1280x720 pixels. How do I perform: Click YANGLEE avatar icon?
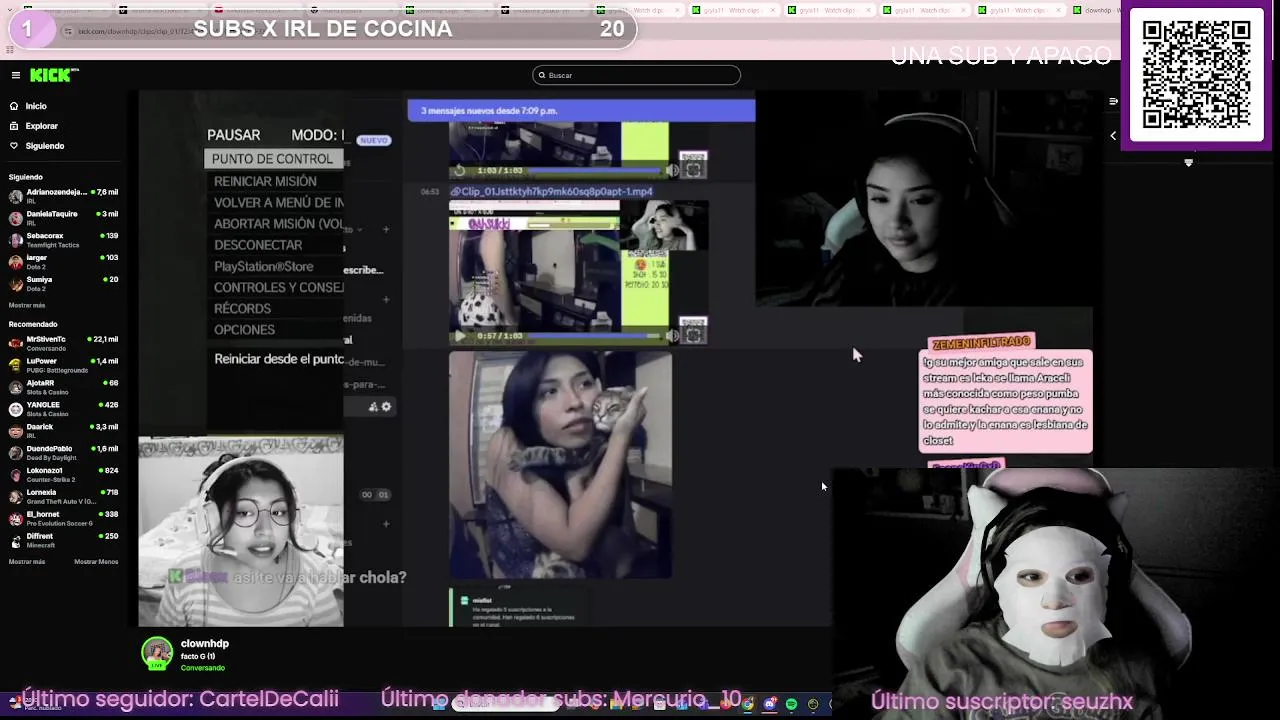click(15, 409)
